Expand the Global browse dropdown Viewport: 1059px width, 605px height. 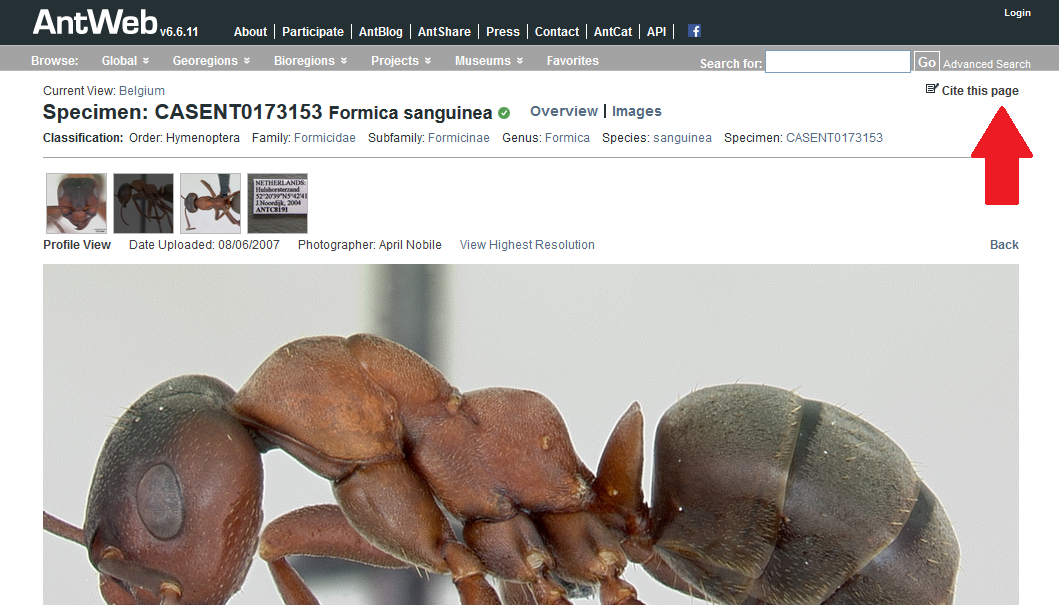(125, 61)
